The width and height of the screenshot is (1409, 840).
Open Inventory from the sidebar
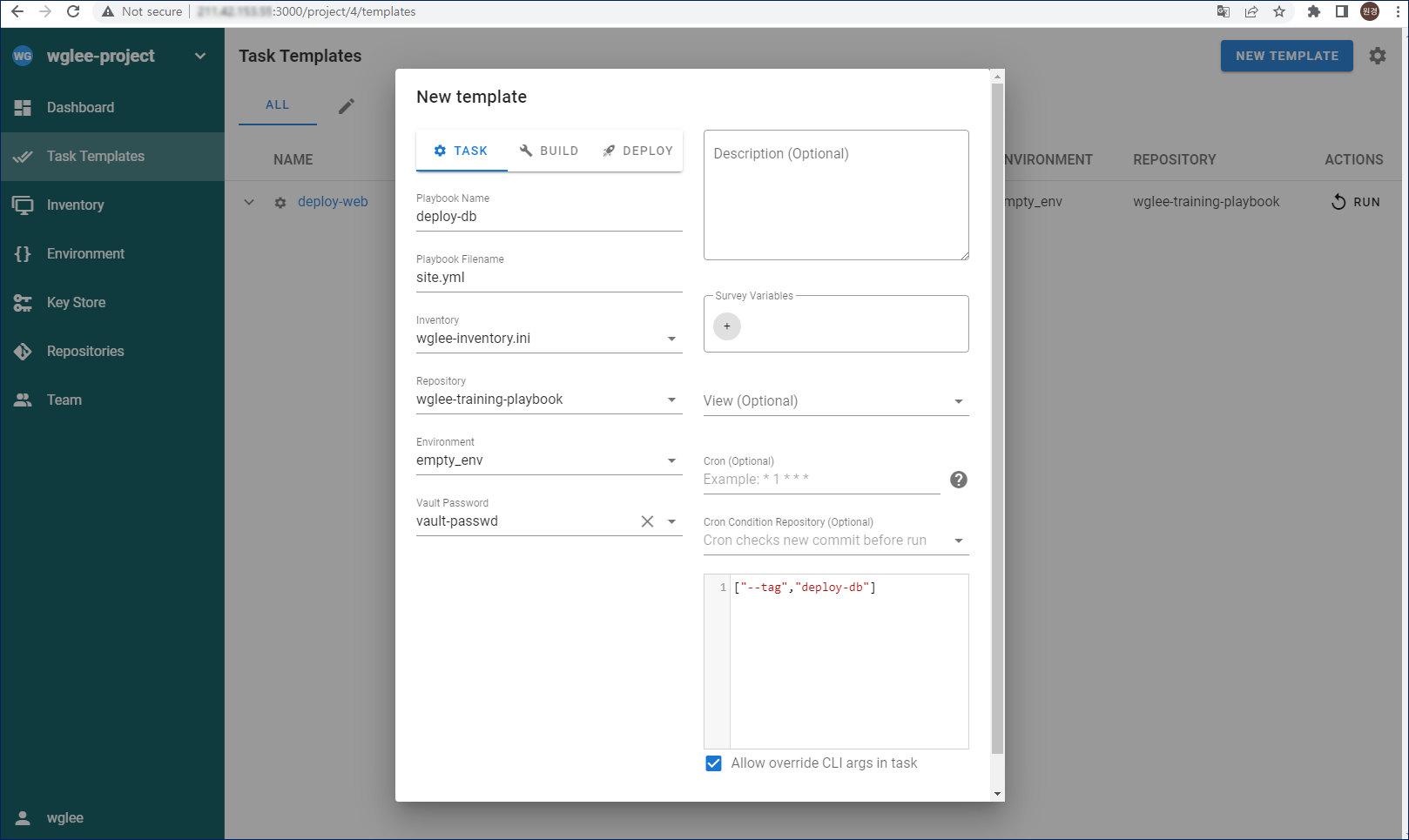pyautogui.click(x=112, y=205)
